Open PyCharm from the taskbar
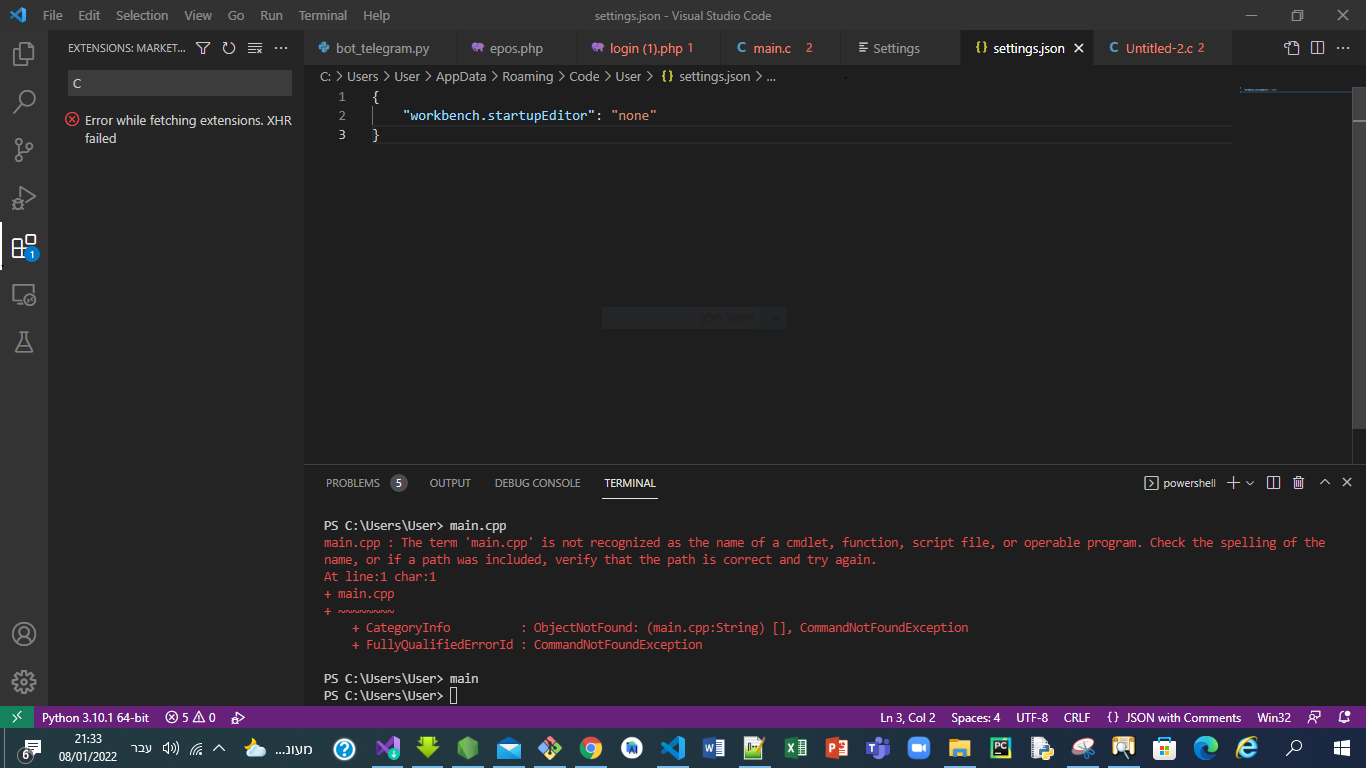The width and height of the screenshot is (1366, 768). 999,748
